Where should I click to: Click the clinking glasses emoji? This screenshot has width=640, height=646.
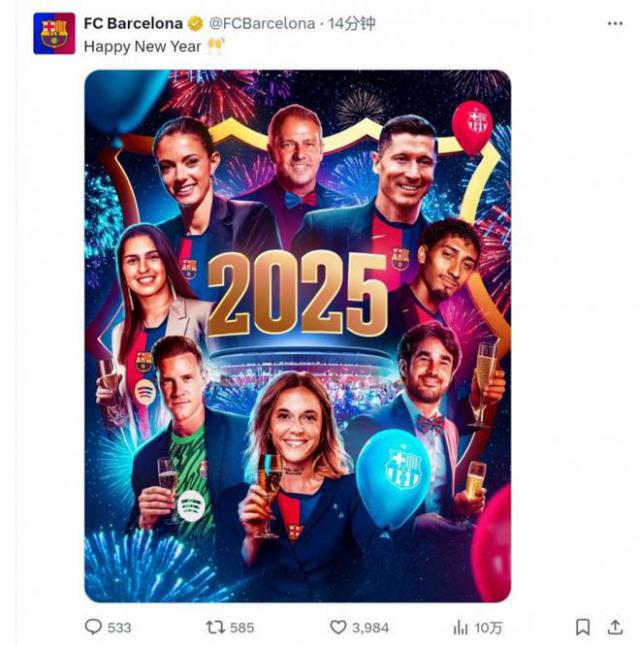[216, 46]
